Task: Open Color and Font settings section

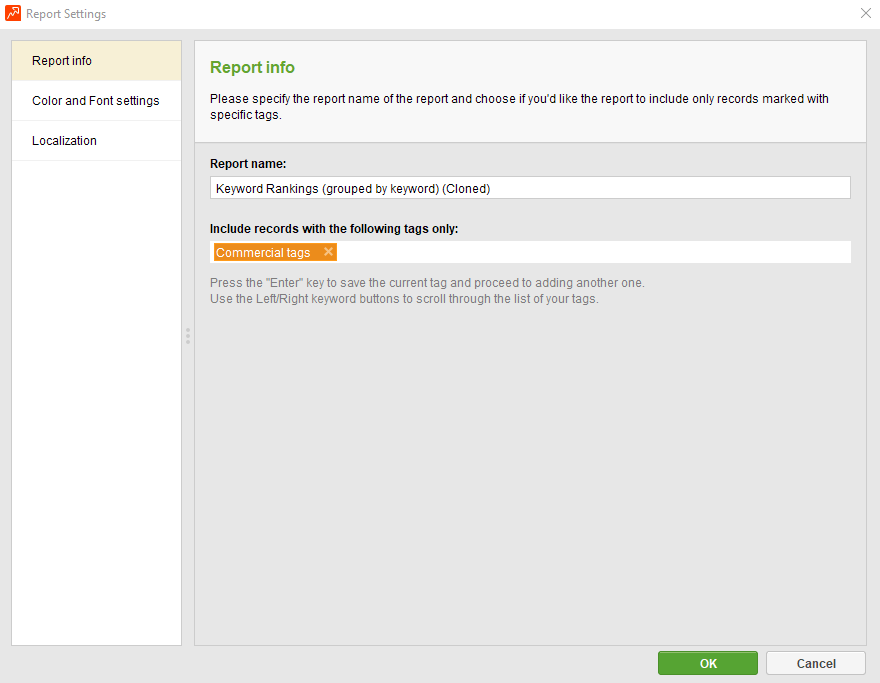Action: (x=96, y=101)
